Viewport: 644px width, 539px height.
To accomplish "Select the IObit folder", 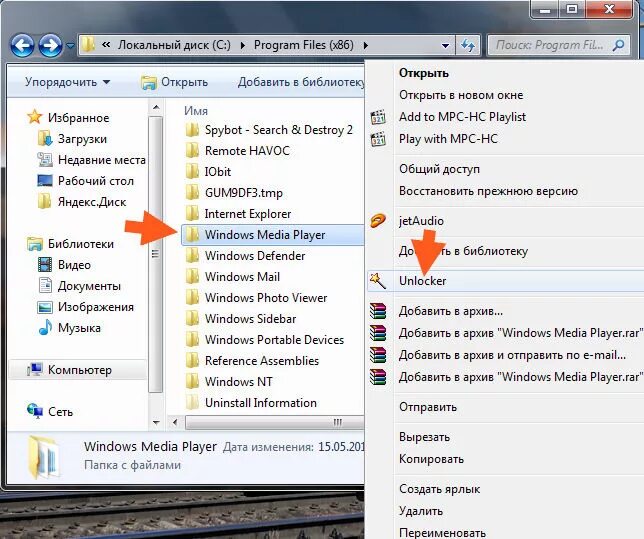I will [207, 172].
